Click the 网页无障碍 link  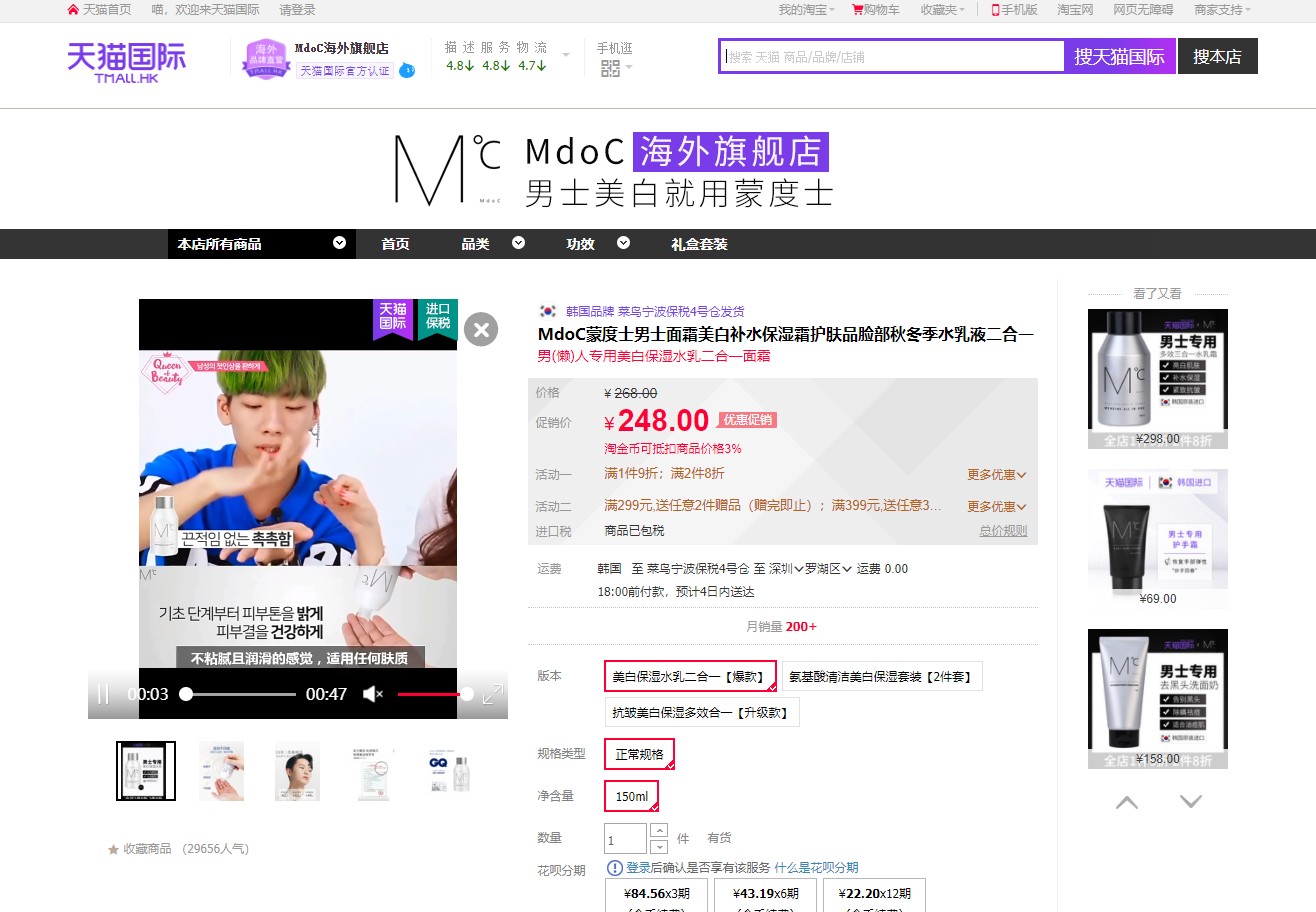click(x=1143, y=9)
